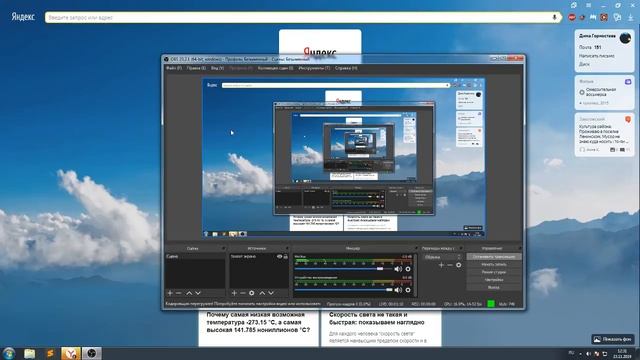Click the OBS preview canvas

(x=344, y=158)
